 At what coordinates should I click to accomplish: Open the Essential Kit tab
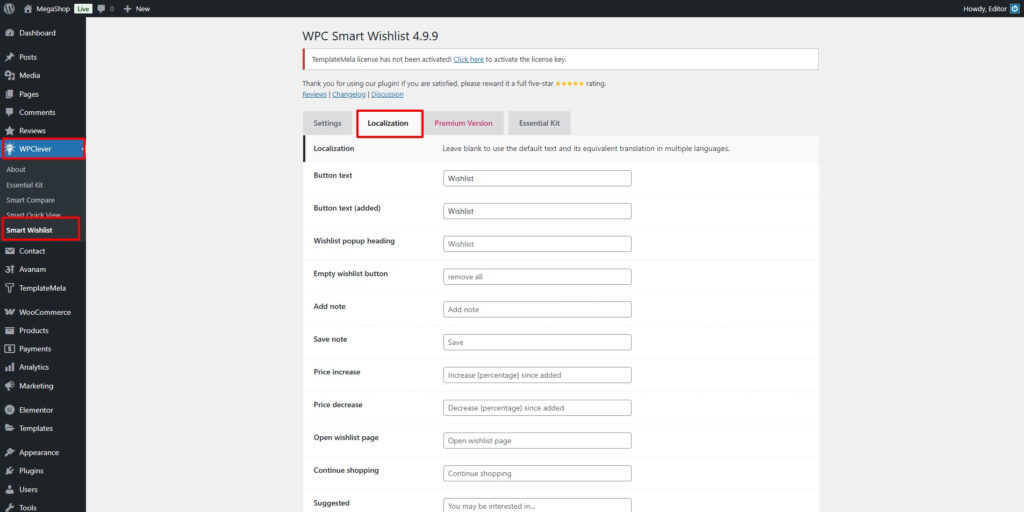(x=539, y=123)
